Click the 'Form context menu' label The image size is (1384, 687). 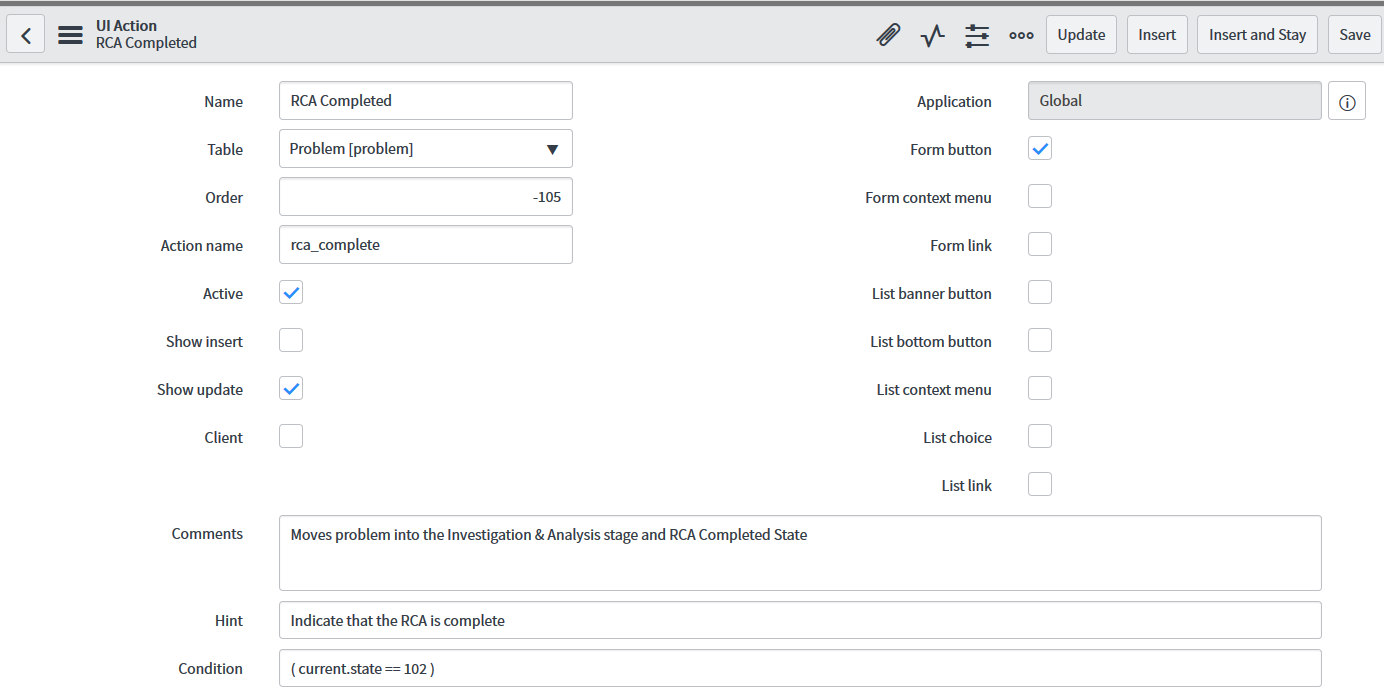tap(928, 198)
